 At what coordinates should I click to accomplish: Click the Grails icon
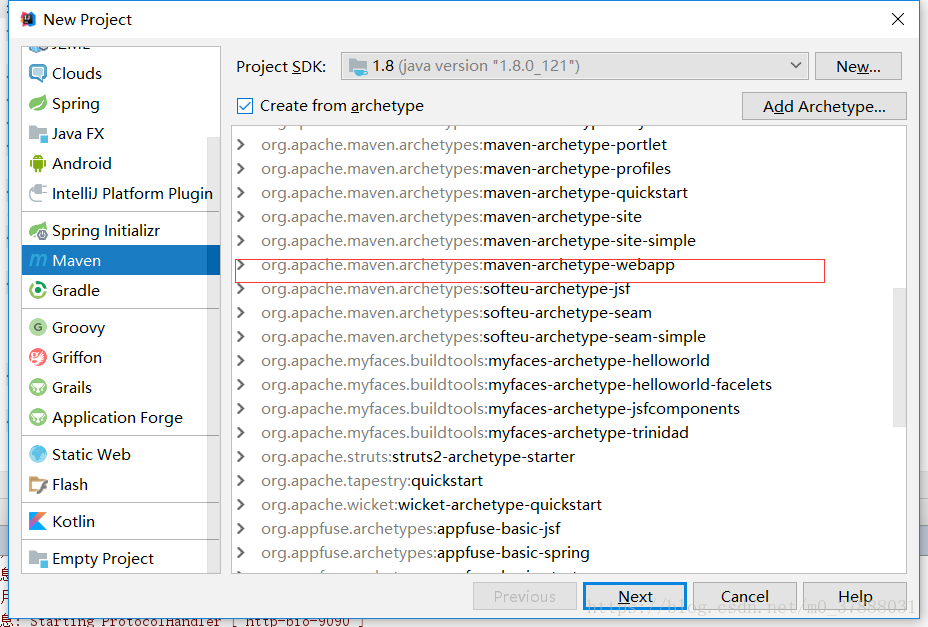(x=38, y=387)
